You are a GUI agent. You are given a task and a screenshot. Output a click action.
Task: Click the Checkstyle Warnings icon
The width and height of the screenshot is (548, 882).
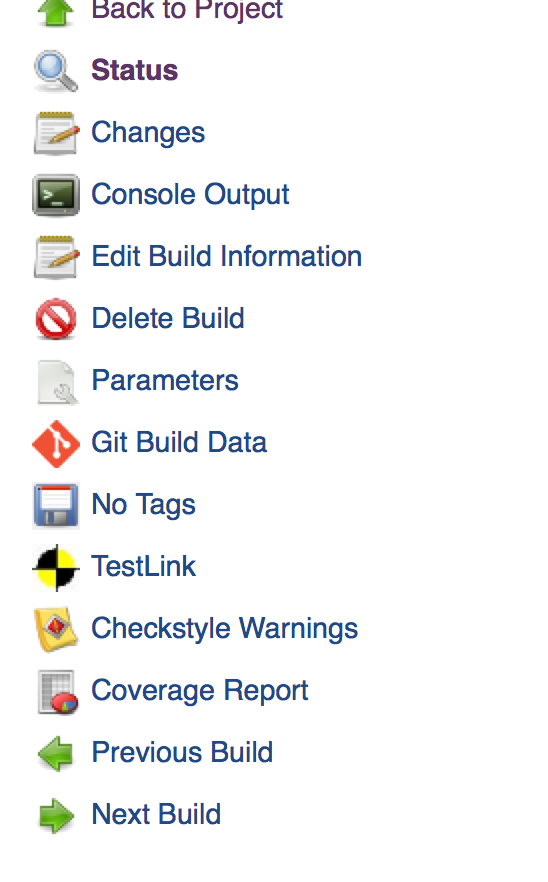tap(56, 629)
